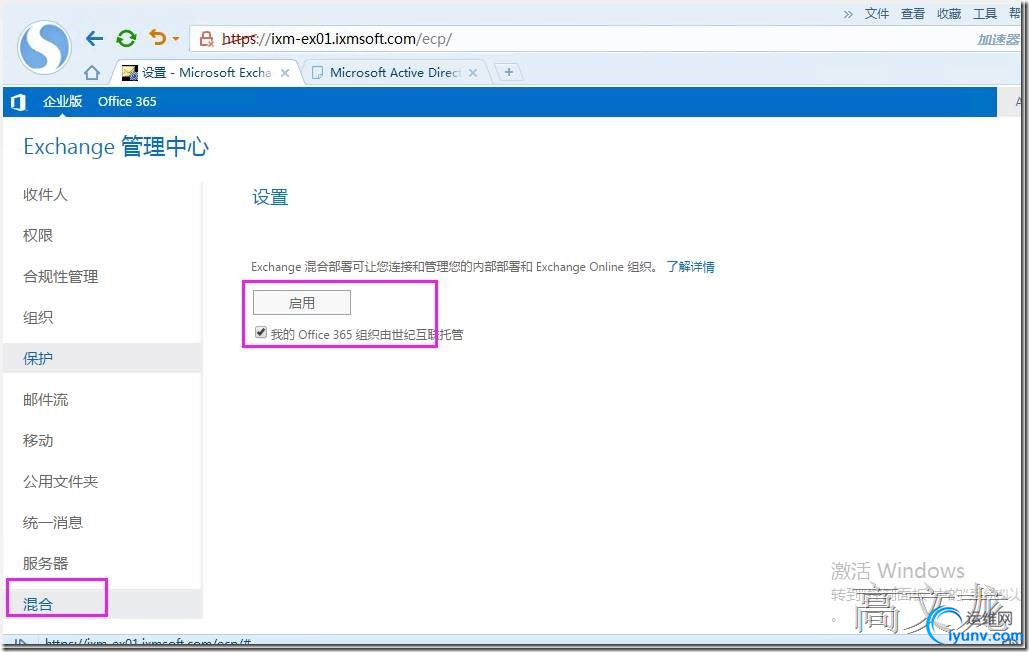
Task: Open 移动 in the sidebar
Action: (x=37, y=441)
